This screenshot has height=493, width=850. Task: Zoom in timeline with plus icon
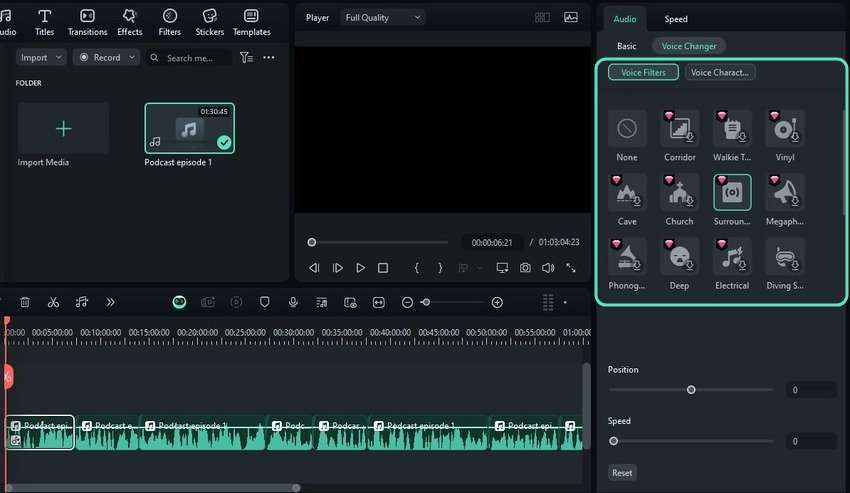[x=497, y=303]
